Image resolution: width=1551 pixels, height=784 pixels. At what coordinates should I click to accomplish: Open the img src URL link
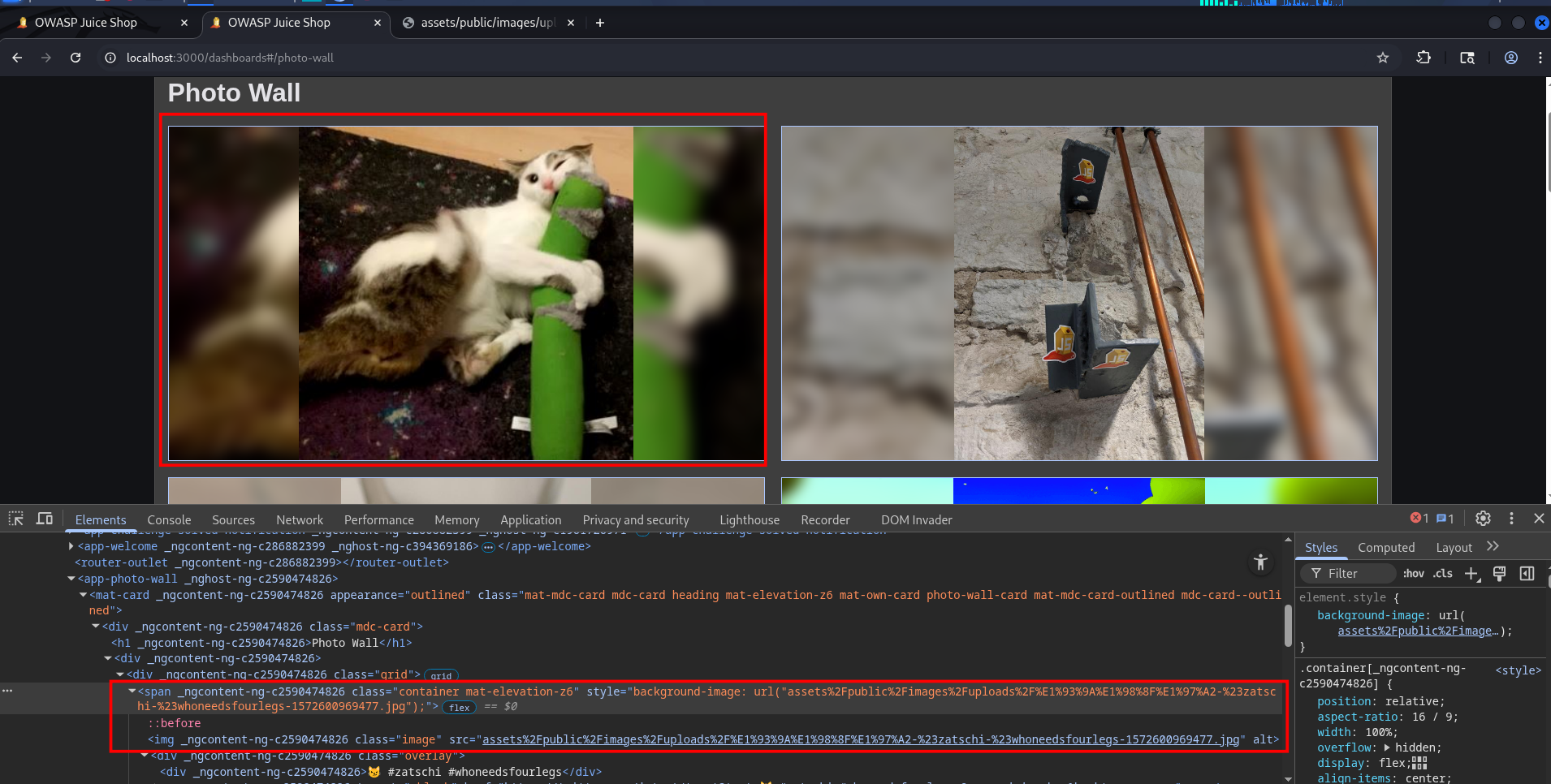(x=861, y=739)
